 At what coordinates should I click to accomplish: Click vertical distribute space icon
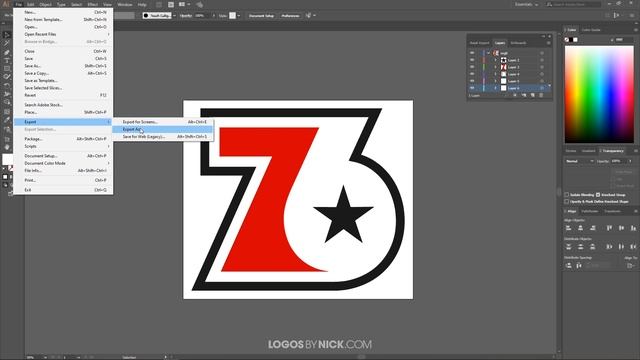pos(569,266)
